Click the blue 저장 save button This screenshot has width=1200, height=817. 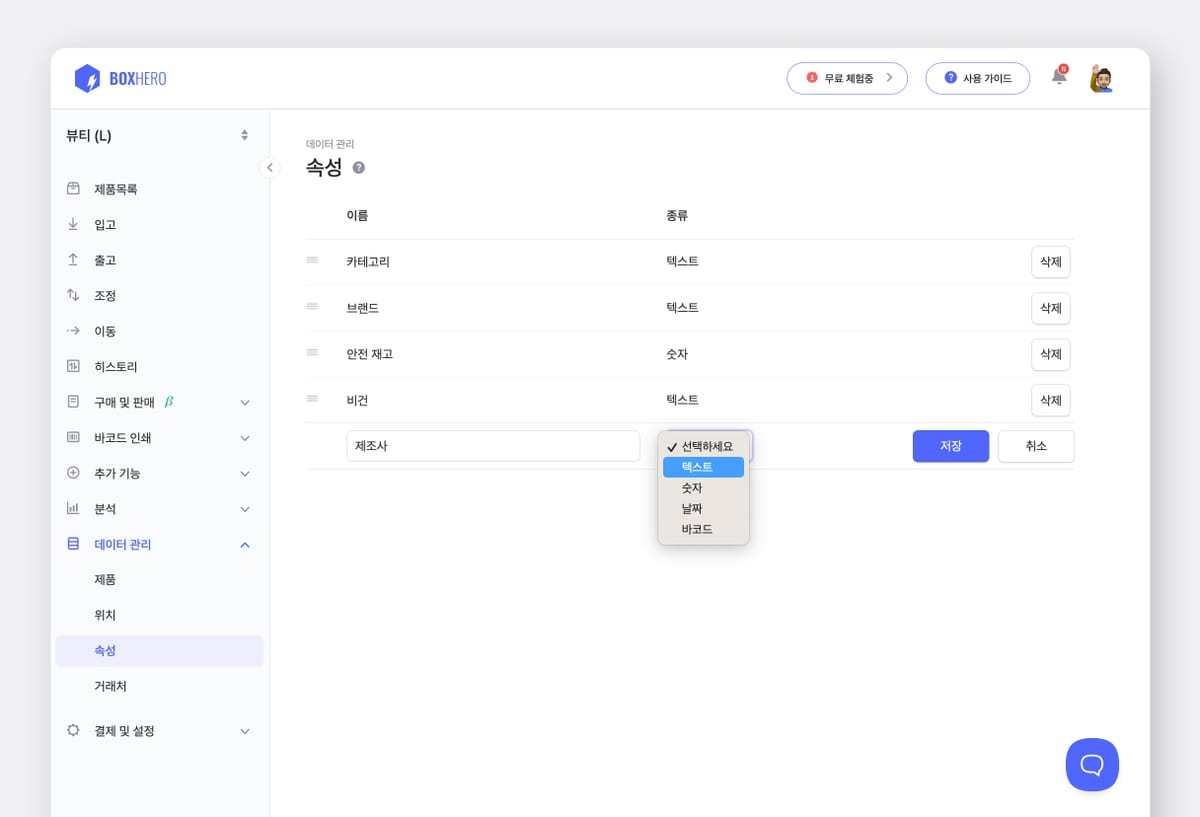click(950, 446)
